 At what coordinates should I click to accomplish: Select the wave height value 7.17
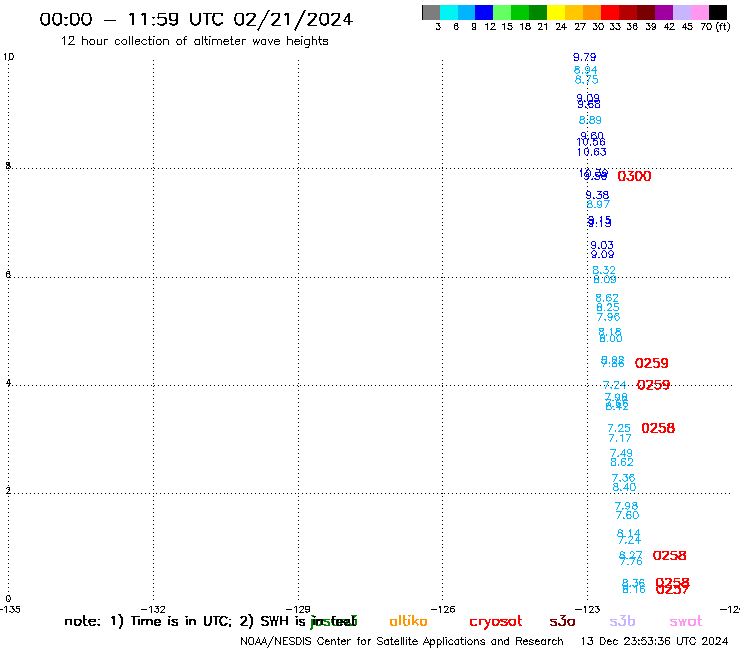(620, 438)
